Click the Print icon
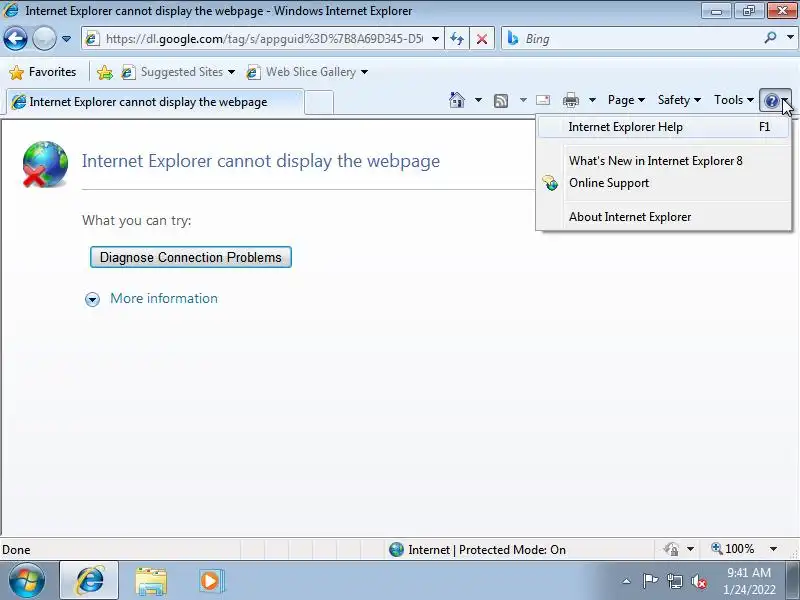 pyautogui.click(x=570, y=100)
